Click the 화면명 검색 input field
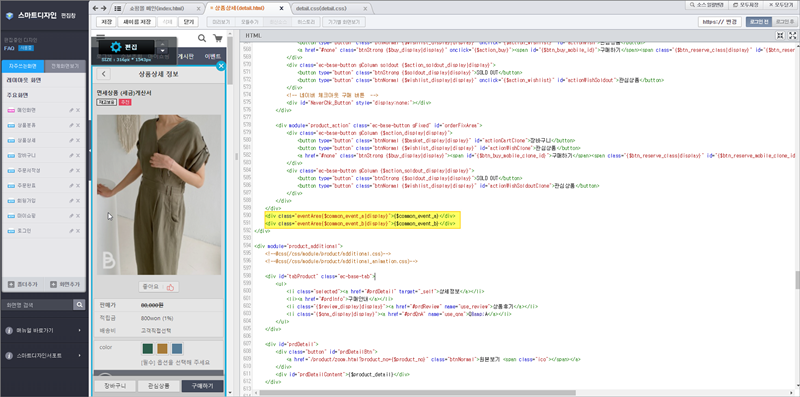800x397 pixels. tap(37, 305)
